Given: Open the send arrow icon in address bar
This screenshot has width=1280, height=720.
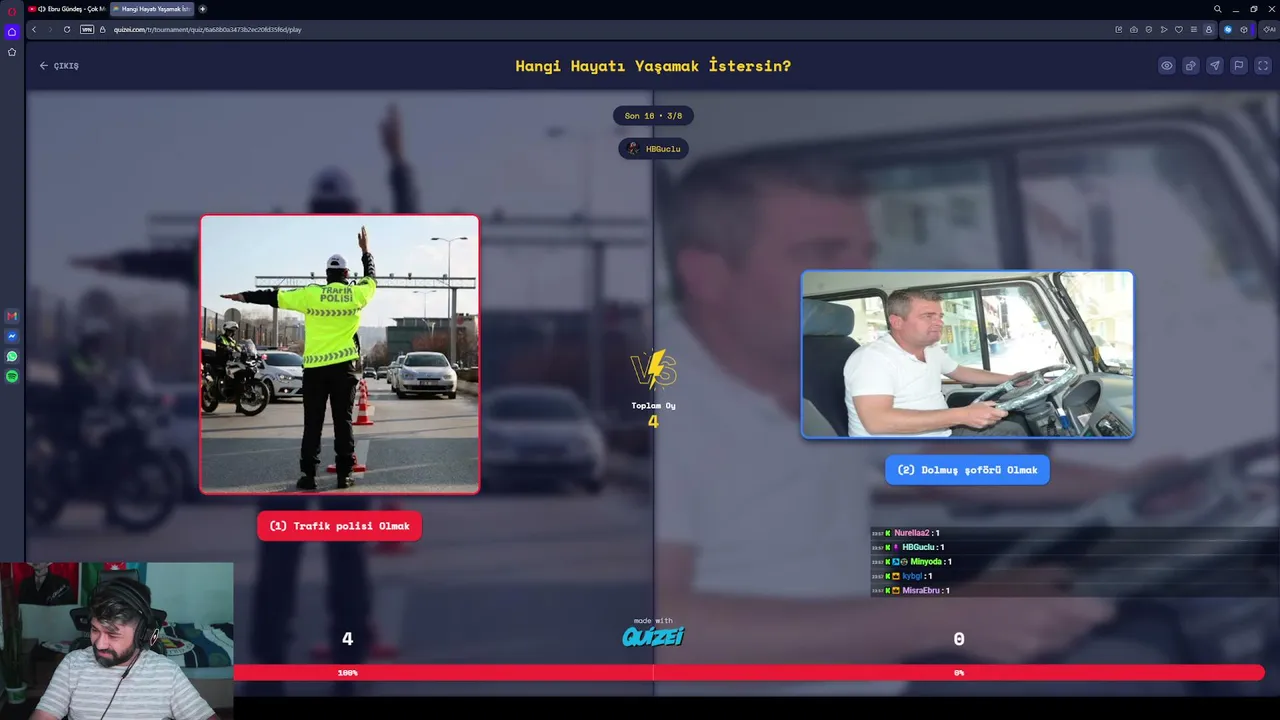Looking at the screenshot, I should 1163,29.
